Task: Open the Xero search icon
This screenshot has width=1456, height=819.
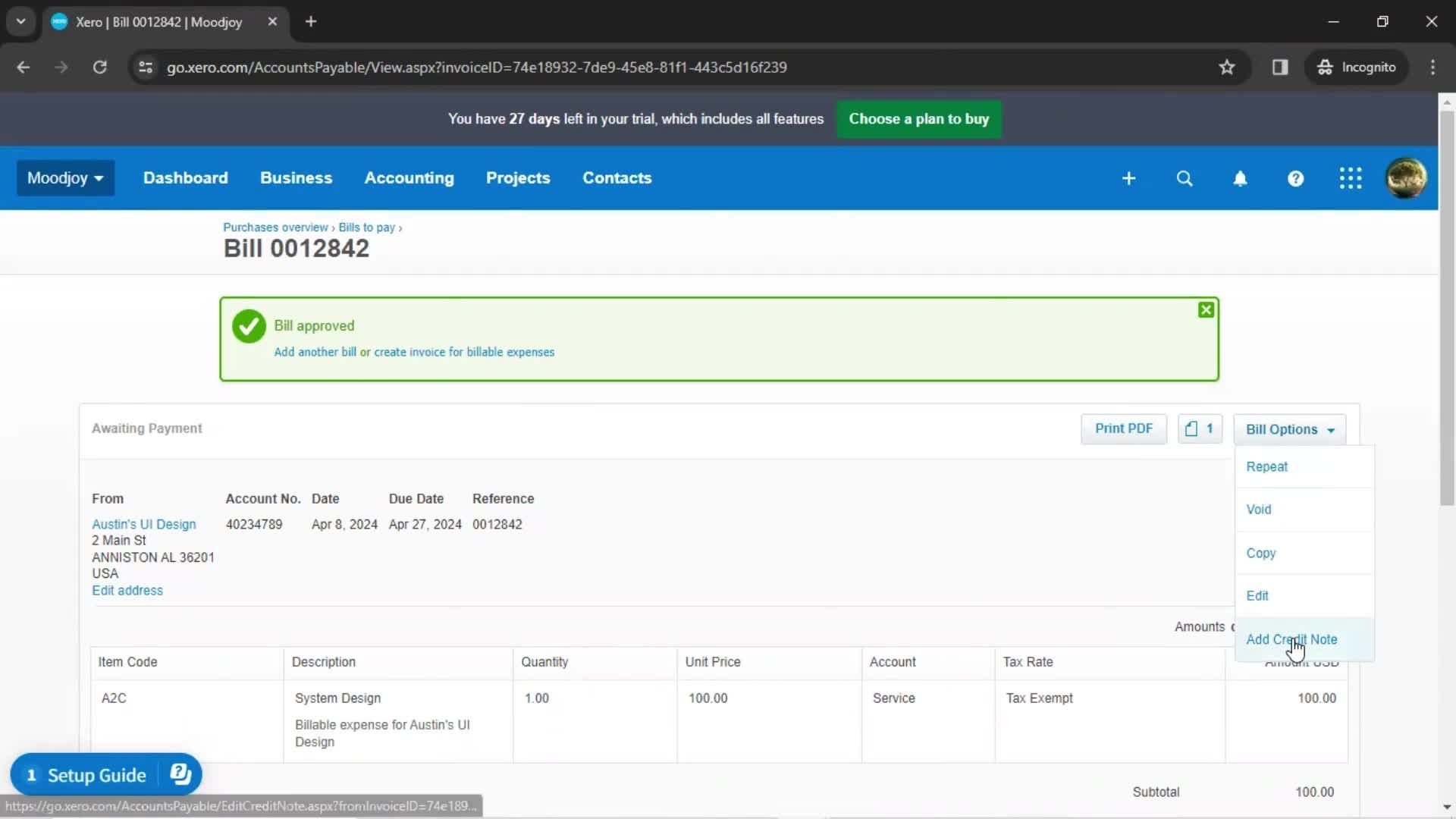Action: [1185, 178]
